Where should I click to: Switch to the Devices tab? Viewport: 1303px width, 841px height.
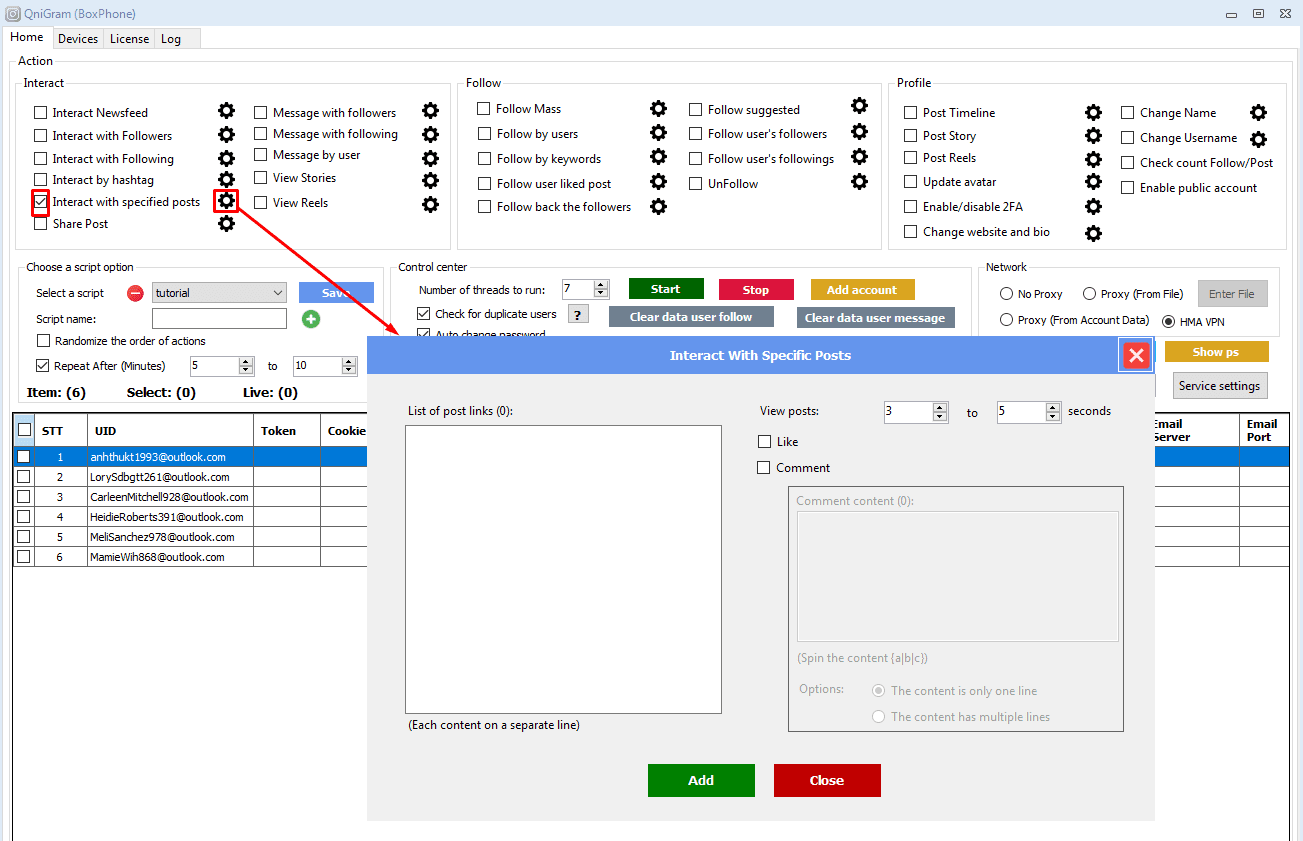(x=78, y=39)
